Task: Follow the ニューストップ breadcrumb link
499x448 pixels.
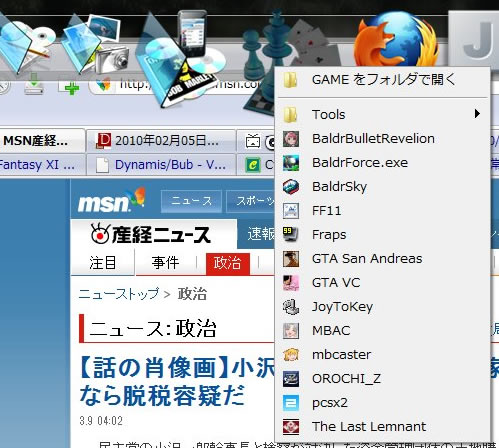Action: [x=119, y=294]
